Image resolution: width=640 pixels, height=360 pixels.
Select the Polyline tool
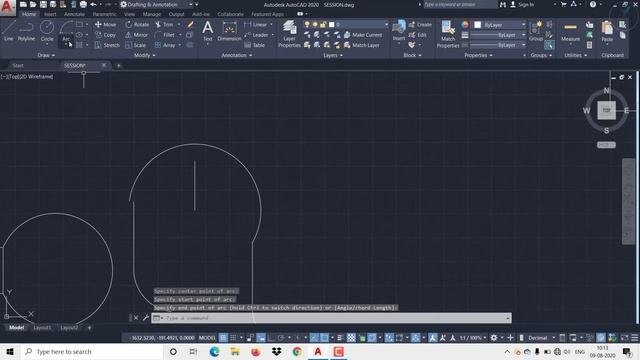coord(26,31)
